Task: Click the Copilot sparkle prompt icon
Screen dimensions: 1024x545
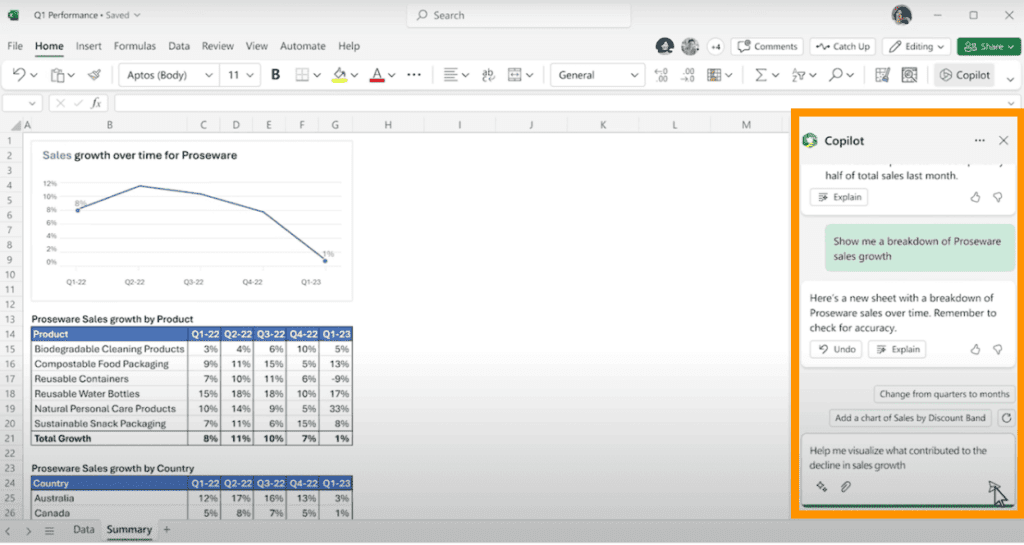Action: coord(822,486)
